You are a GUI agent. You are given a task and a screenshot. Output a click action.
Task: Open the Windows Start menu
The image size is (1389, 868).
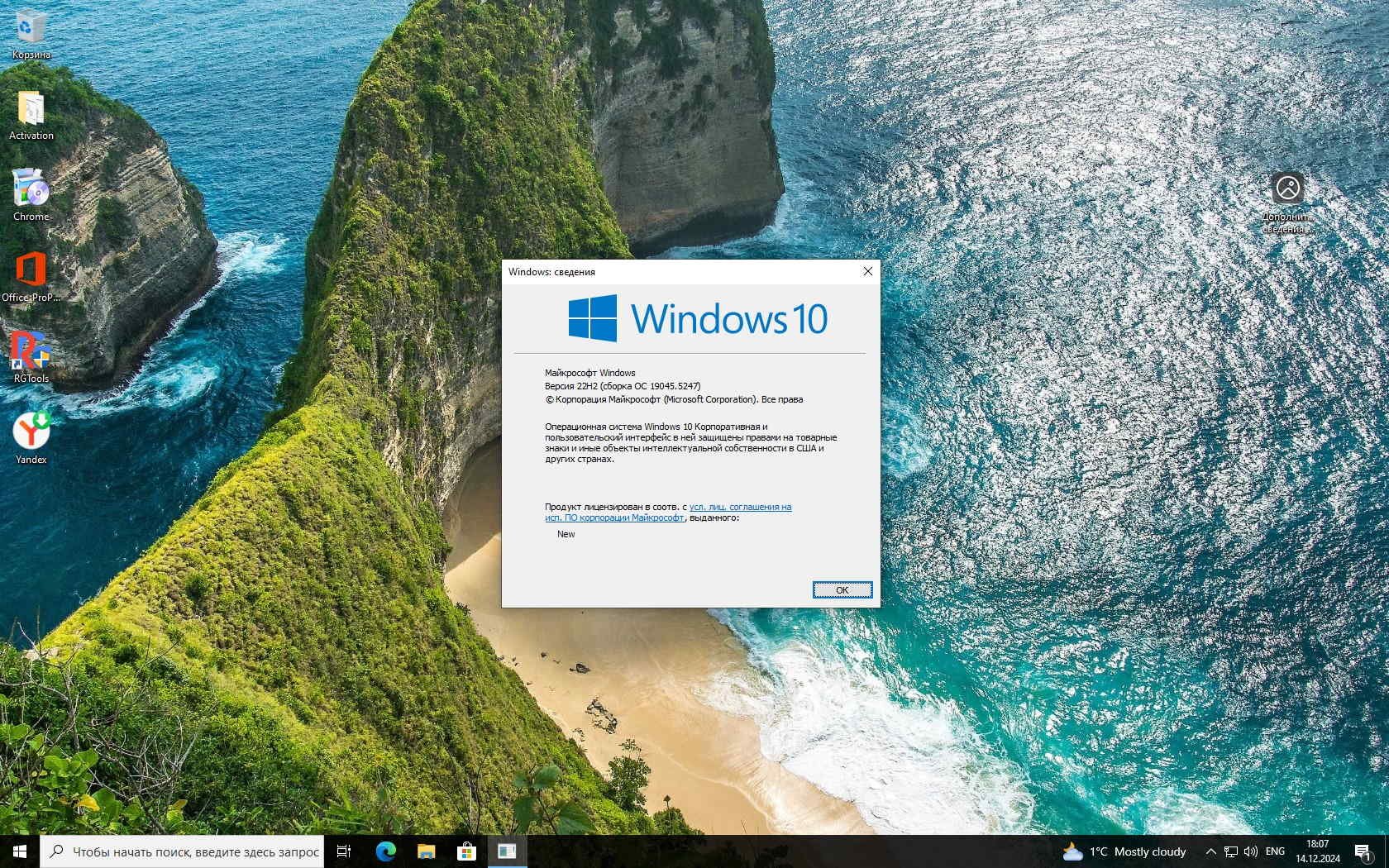(x=20, y=851)
